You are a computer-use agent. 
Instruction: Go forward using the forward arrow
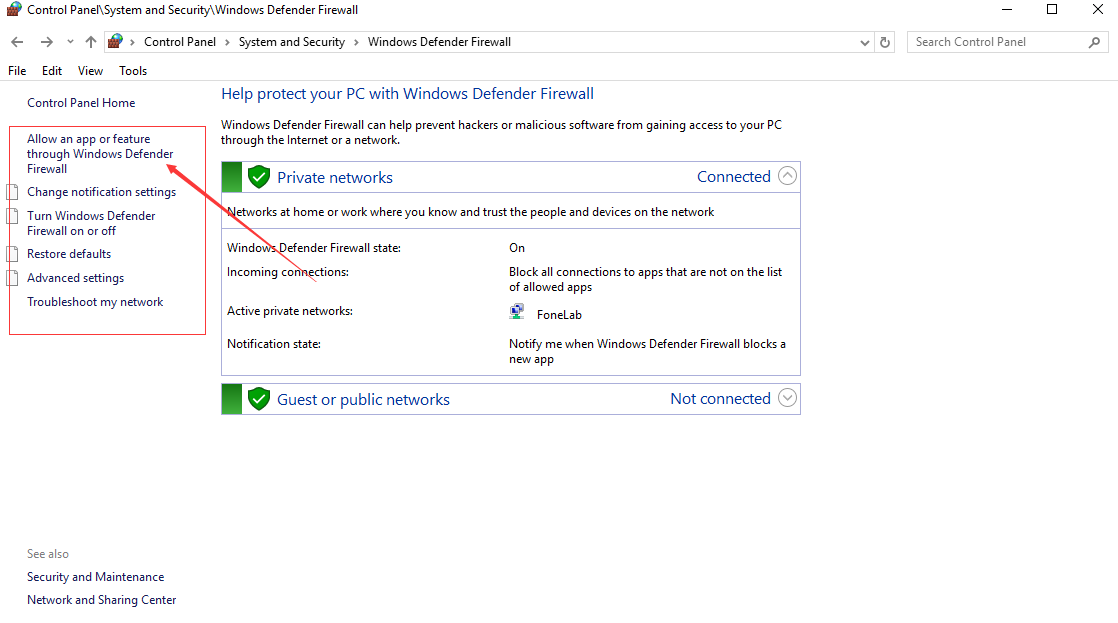46,42
